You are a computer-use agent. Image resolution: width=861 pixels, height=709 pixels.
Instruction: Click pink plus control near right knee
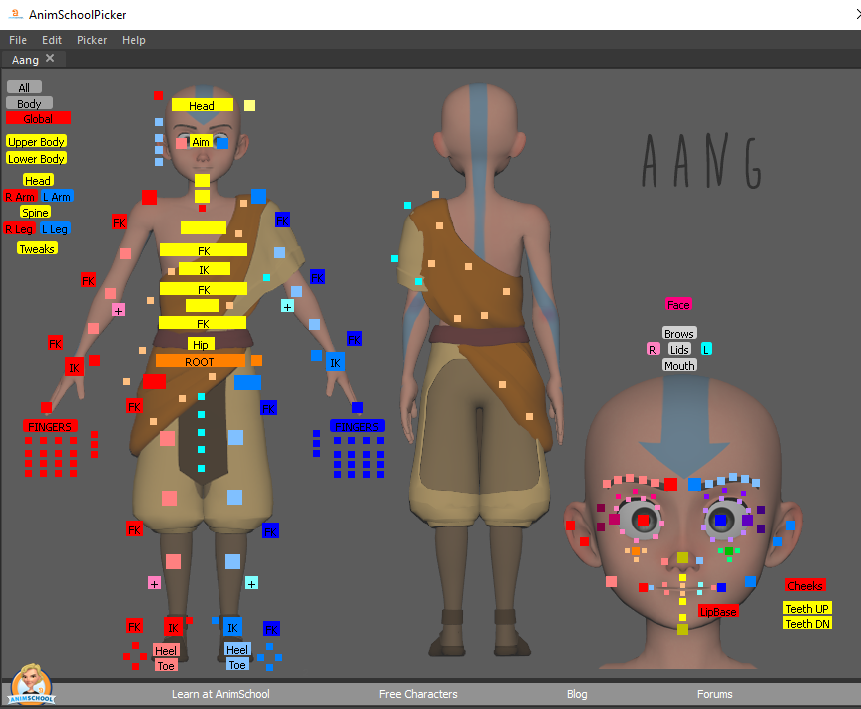[x=154, y=583]
